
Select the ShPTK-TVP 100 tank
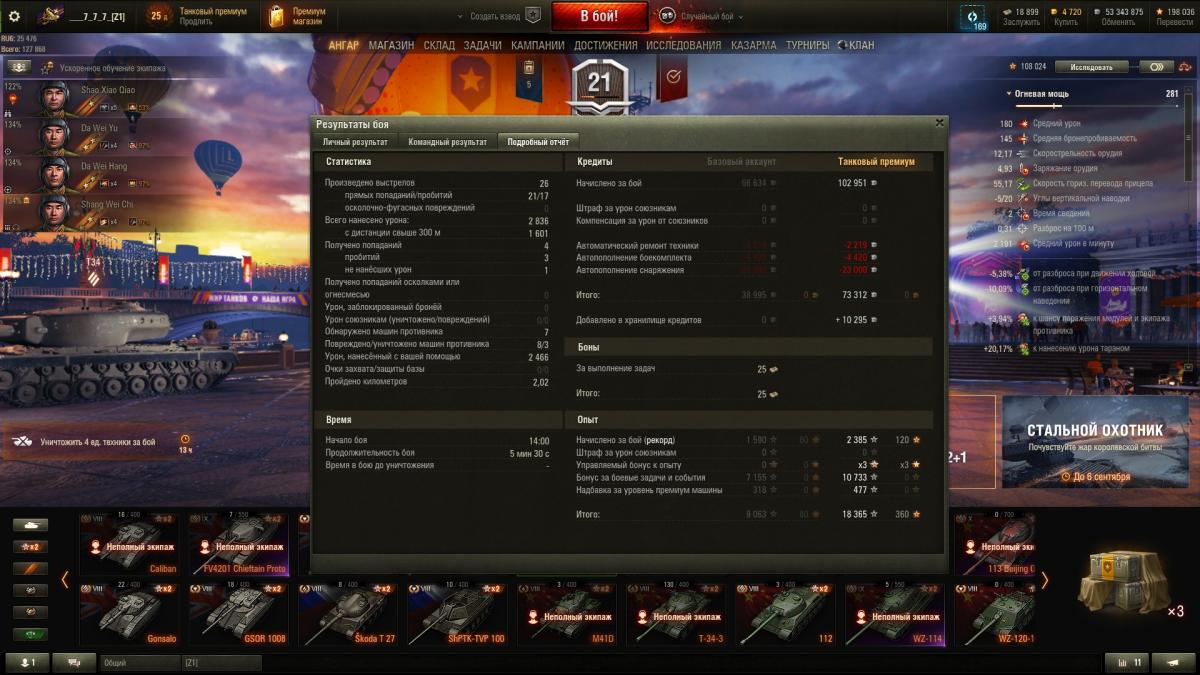click(457, 614)
